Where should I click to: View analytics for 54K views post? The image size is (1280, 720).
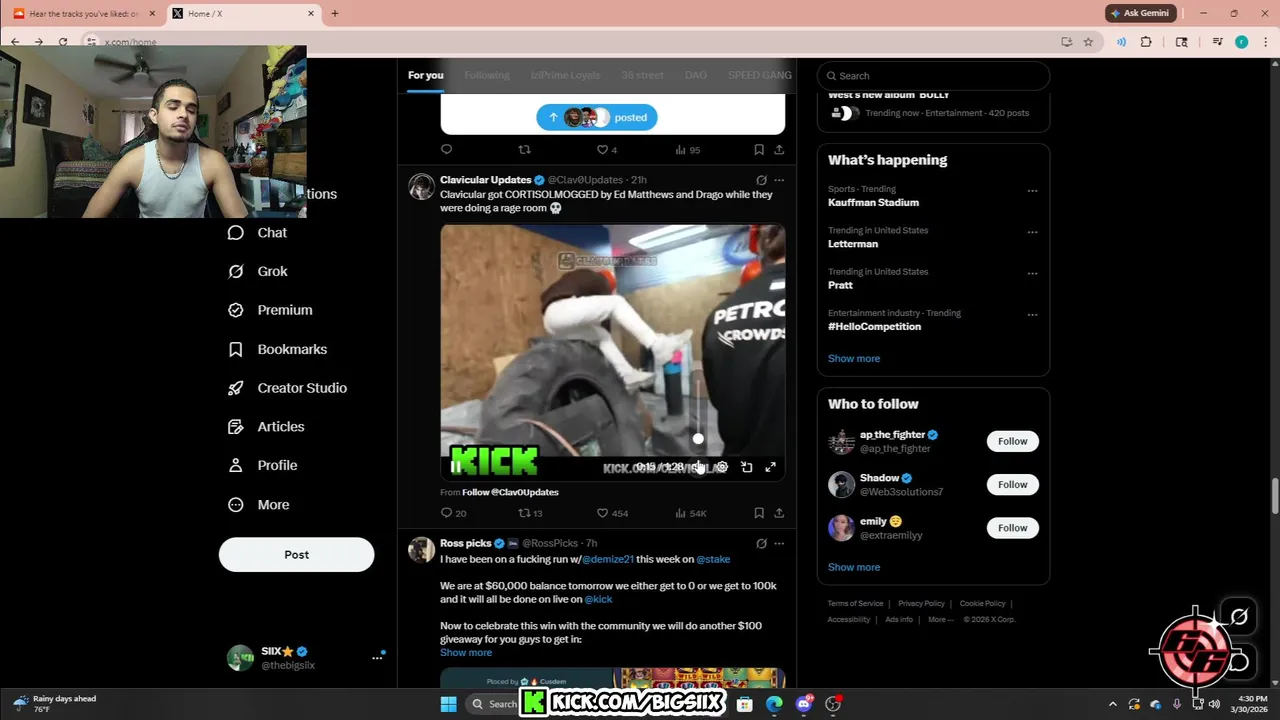tap(690, 513)
